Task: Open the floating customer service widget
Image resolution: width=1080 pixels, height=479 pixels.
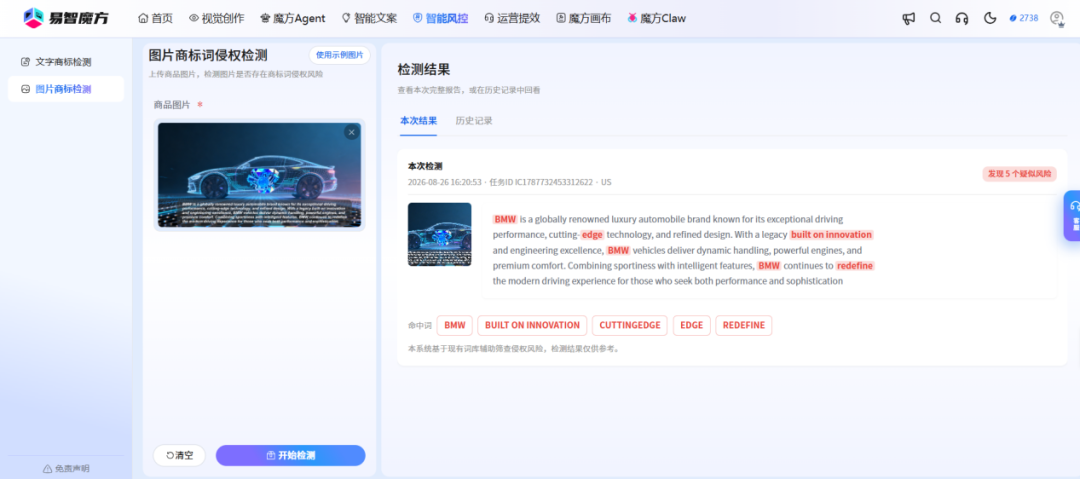Action: pos(1072,216)
